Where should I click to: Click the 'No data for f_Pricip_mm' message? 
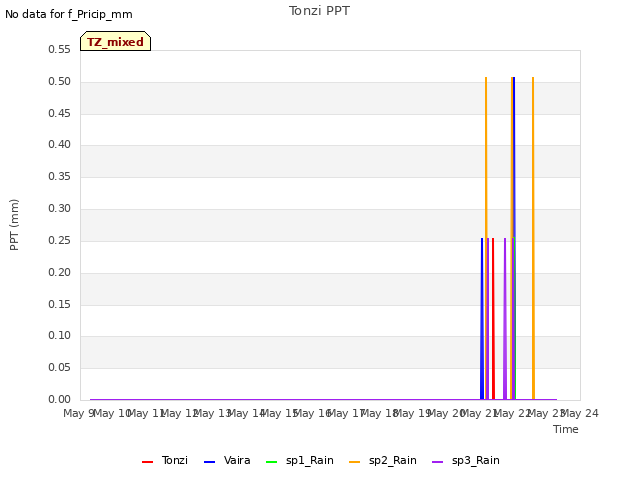click(69, 14)
